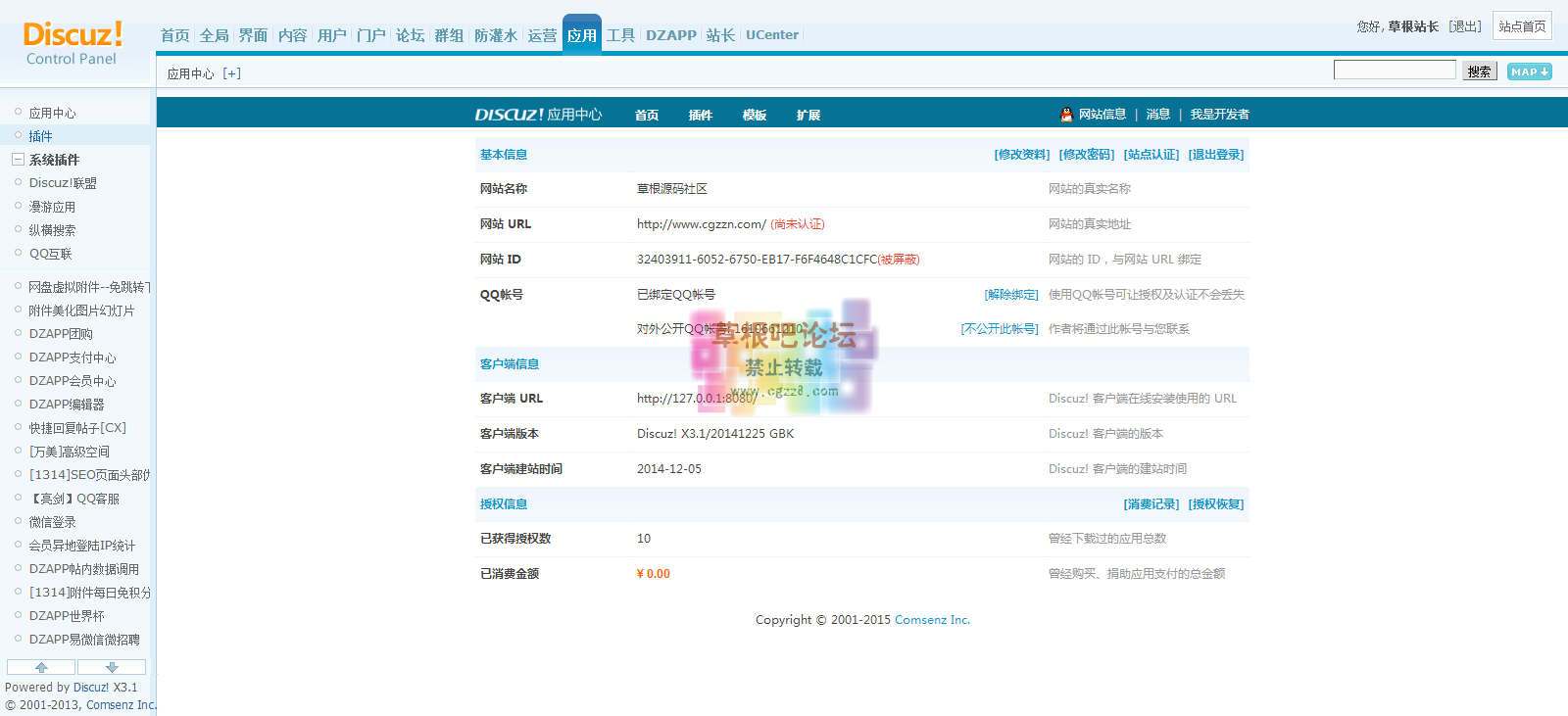Open DZAPP团购 plugin
This screenshot has width=1568, height=716.
click(61, 334)
